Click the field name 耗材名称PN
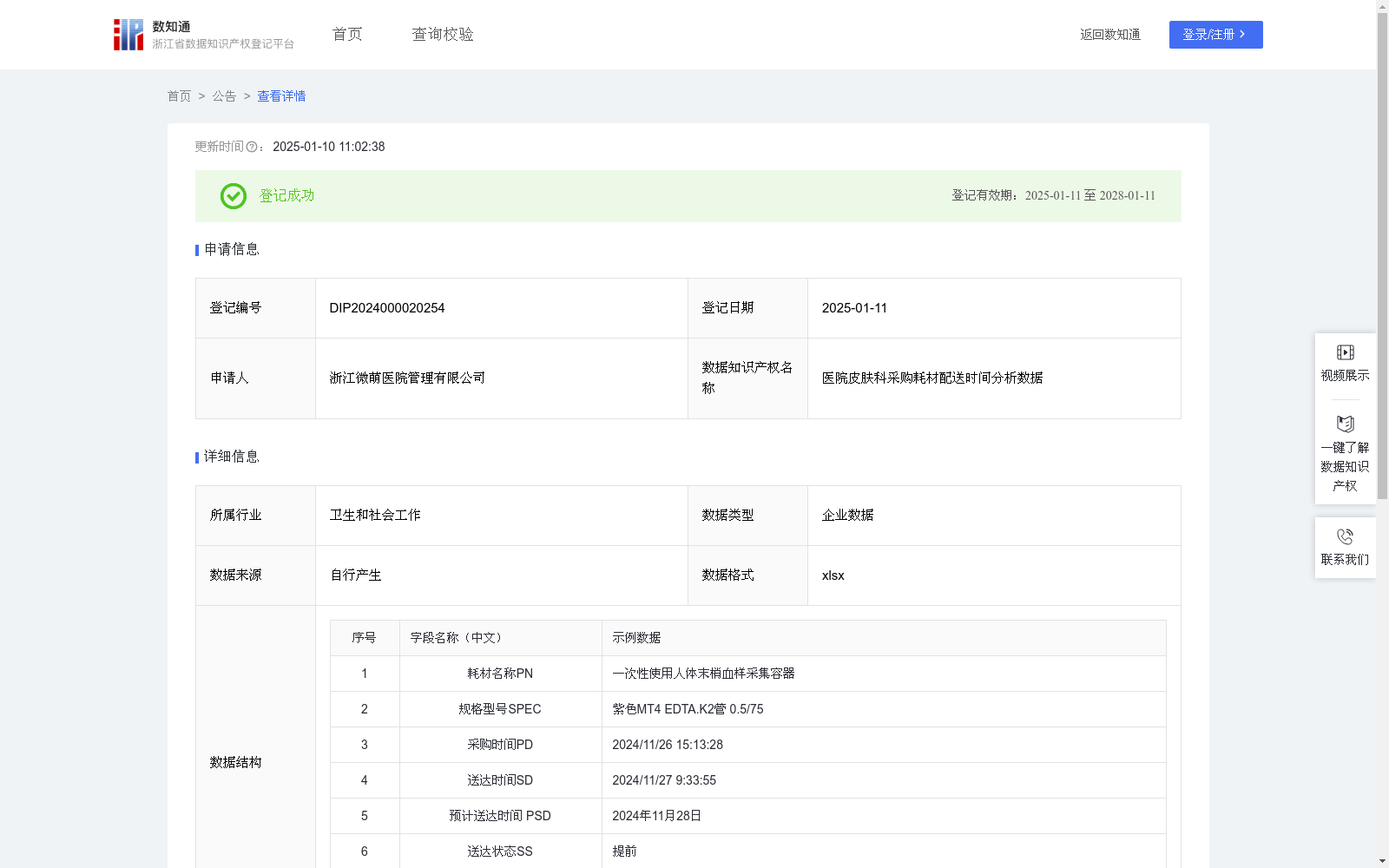Image resolution: width=1389 pixels, height=868 pixels. [500, 674]
